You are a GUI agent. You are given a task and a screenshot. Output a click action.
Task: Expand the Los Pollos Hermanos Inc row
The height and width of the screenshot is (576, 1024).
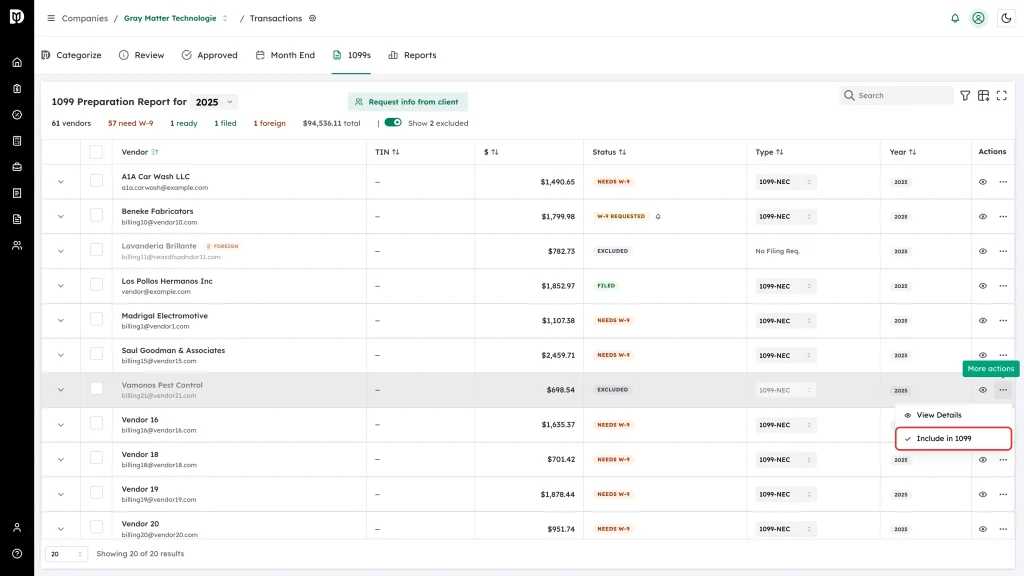(61, 286)
